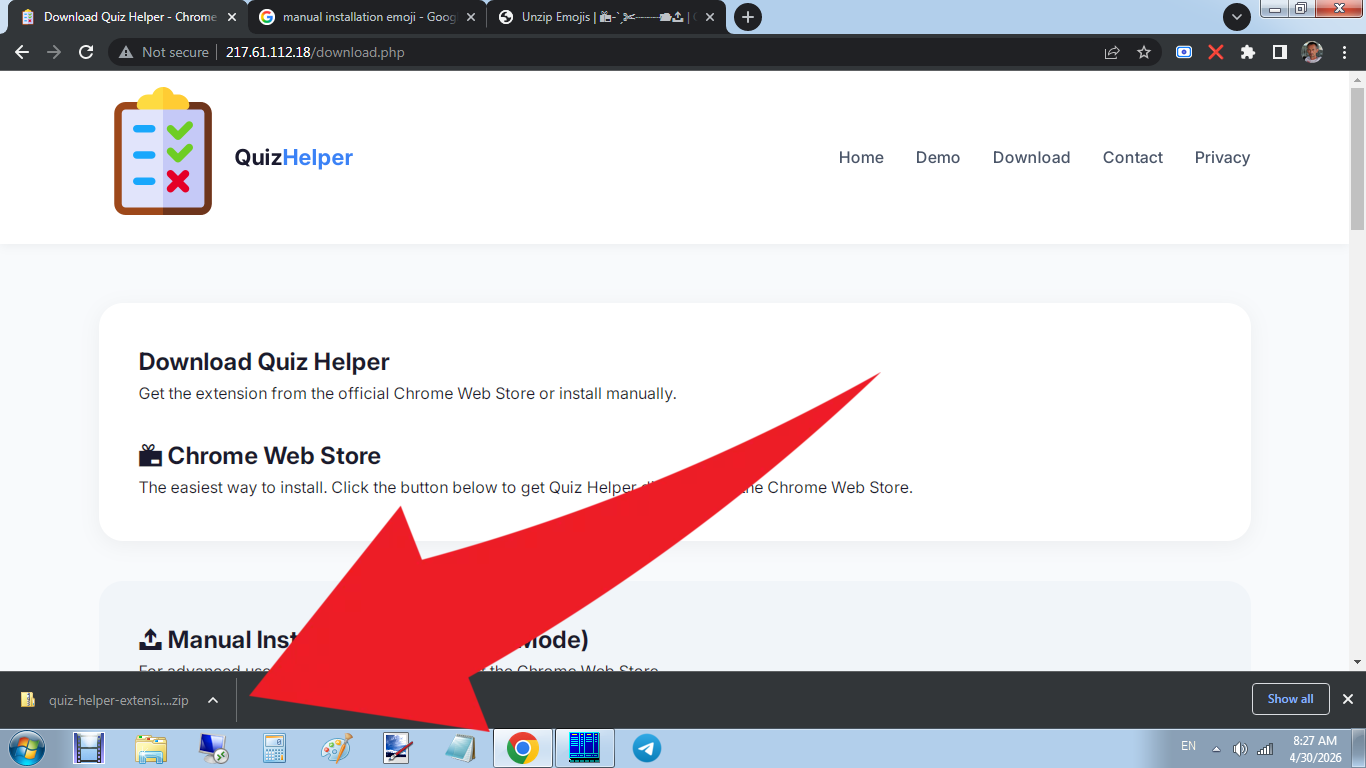
Task: Open the Home navigation link
Action: point(861,157)
